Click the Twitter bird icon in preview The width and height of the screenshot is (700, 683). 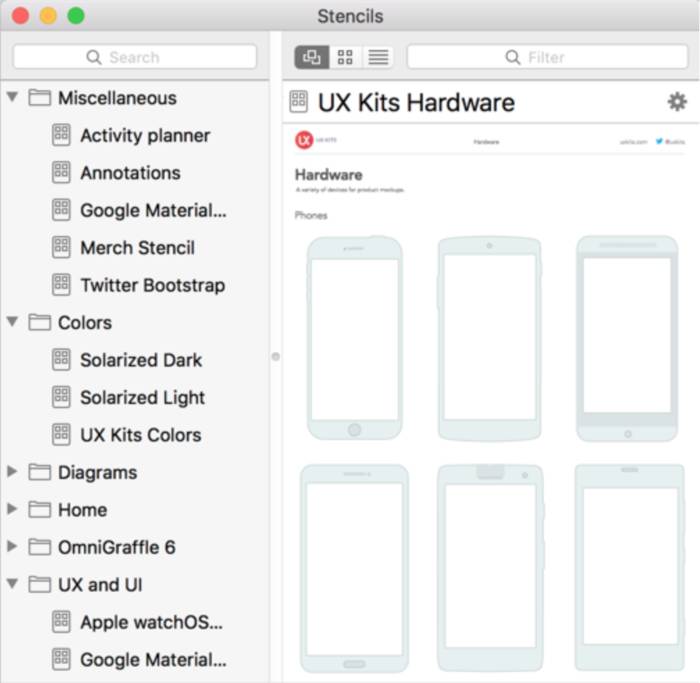pos(659,142)
